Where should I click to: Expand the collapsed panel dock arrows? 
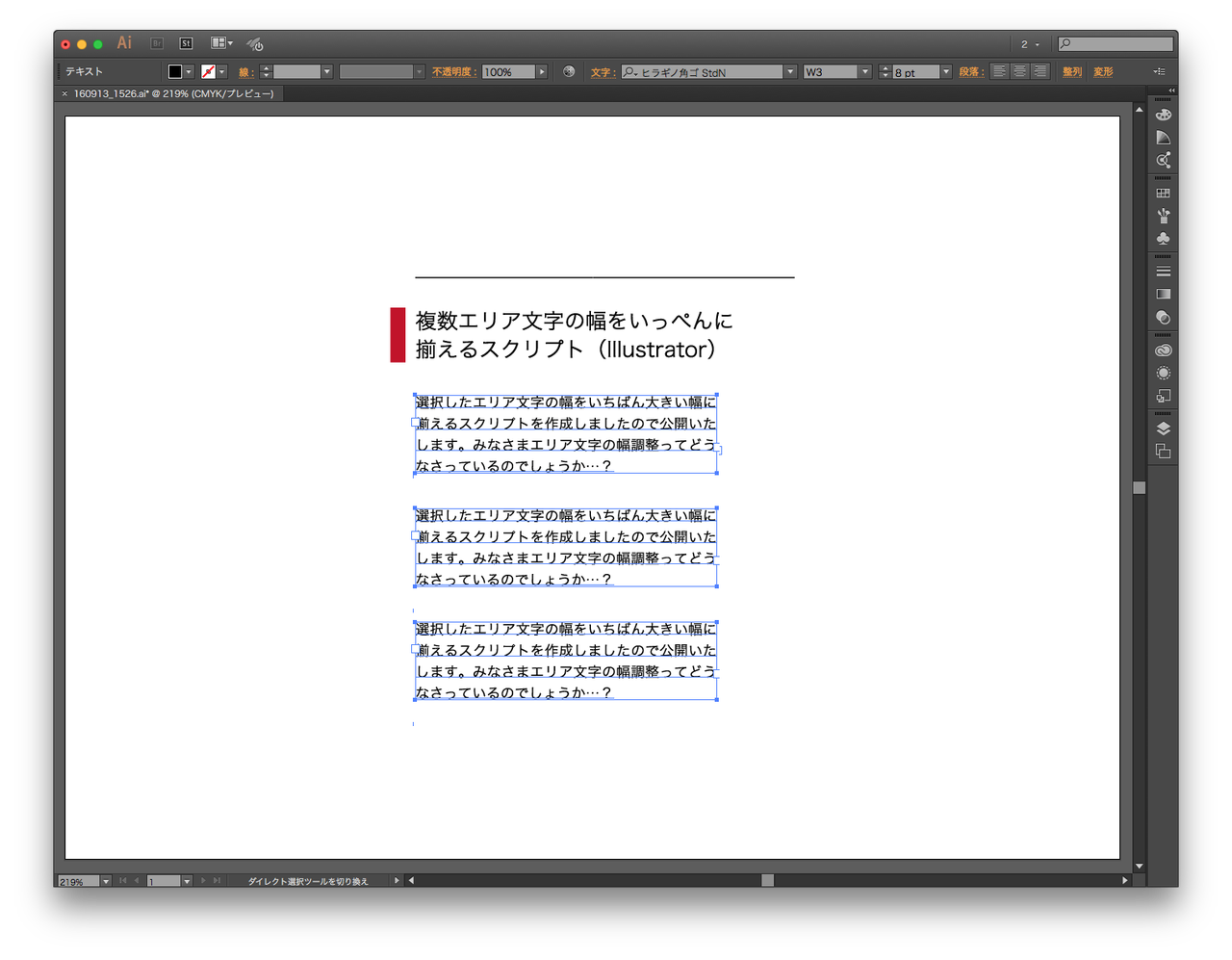1170,91
